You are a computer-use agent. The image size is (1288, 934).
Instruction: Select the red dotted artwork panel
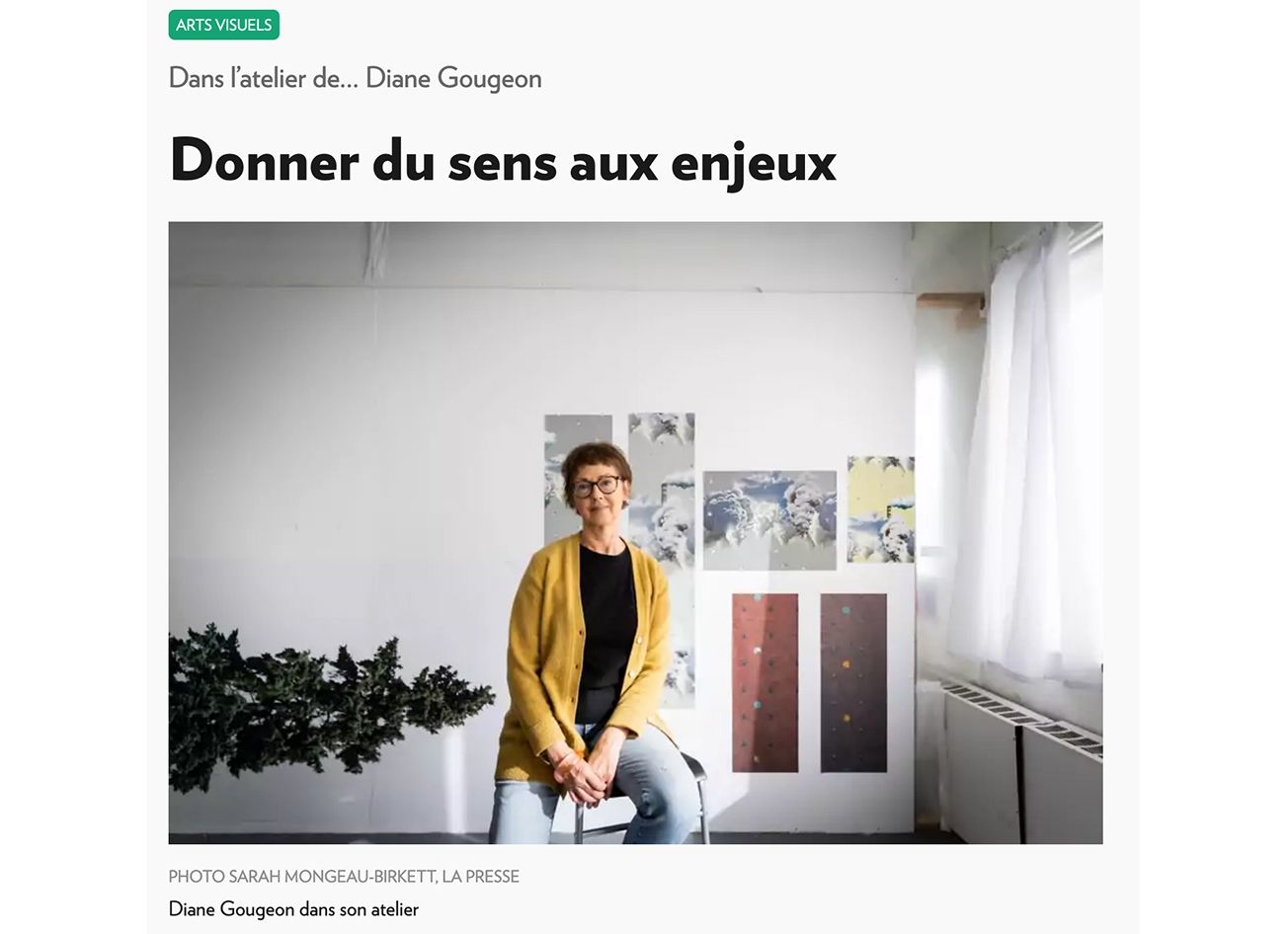765,682
